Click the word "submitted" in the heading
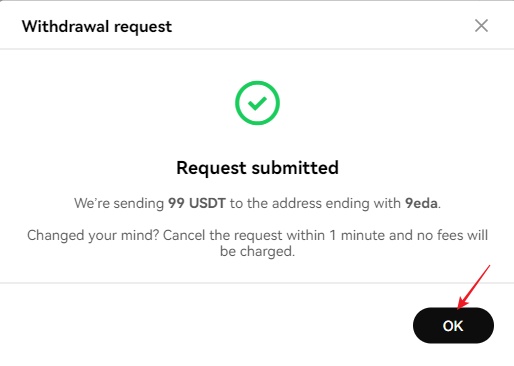Viewport: 514px width, 366px height. pos(295,168)
